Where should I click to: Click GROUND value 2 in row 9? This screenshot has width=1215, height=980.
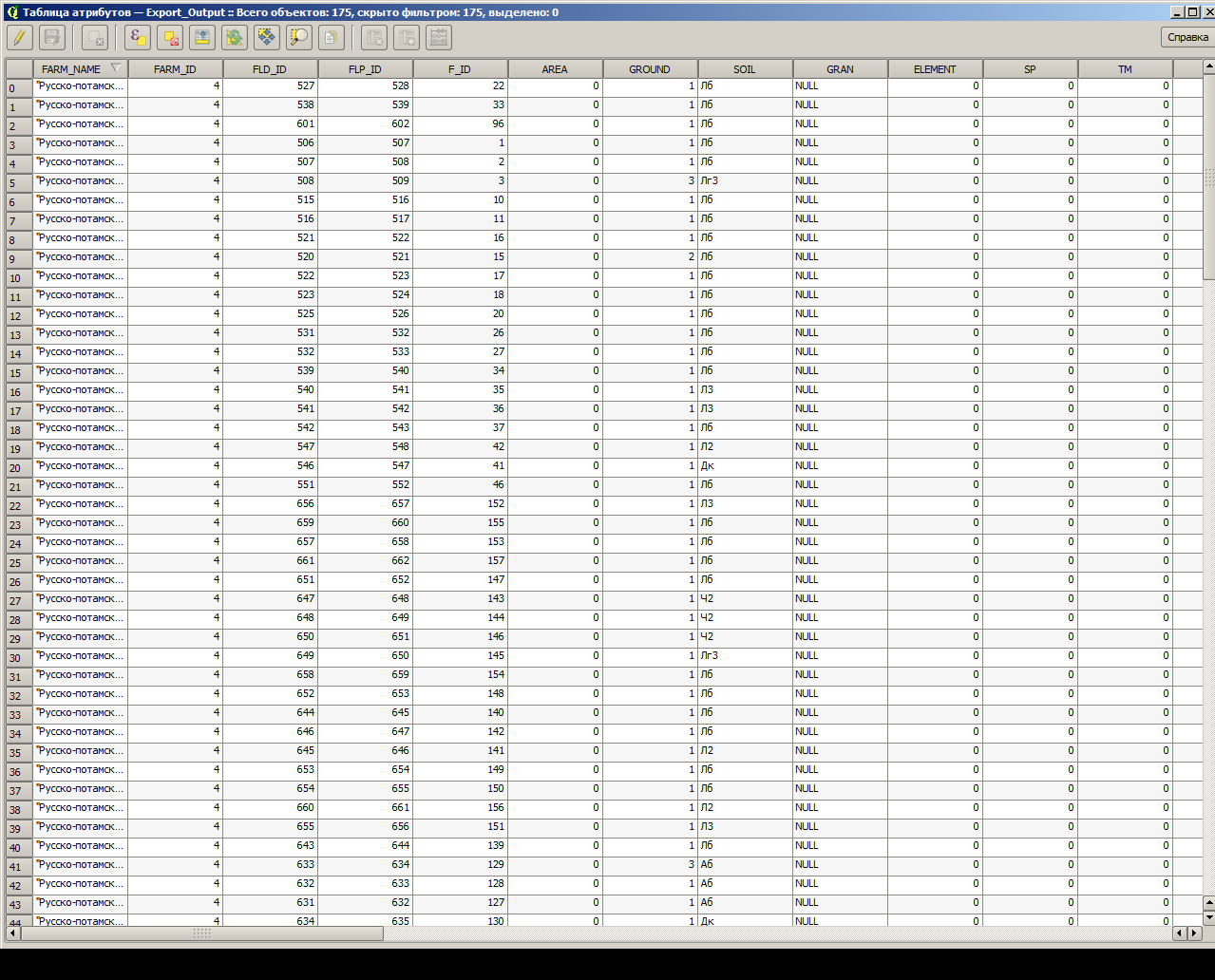pos(651,257)
